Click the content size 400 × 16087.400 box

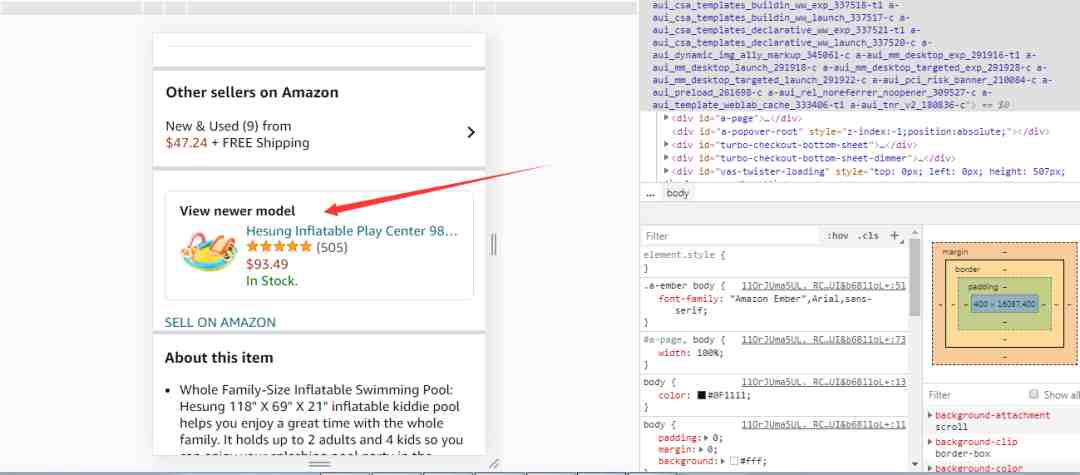click(1004, 304)
